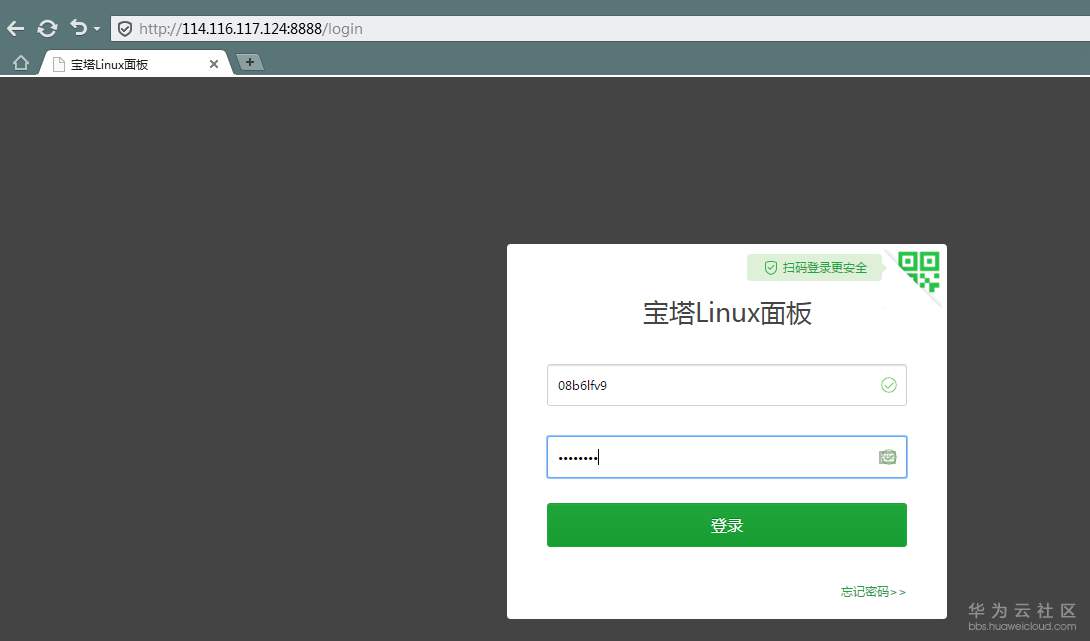Click the 宝塔Linux面板 heading text
Viewport: 1090px width, 641px height.
(x=727, y=314)
